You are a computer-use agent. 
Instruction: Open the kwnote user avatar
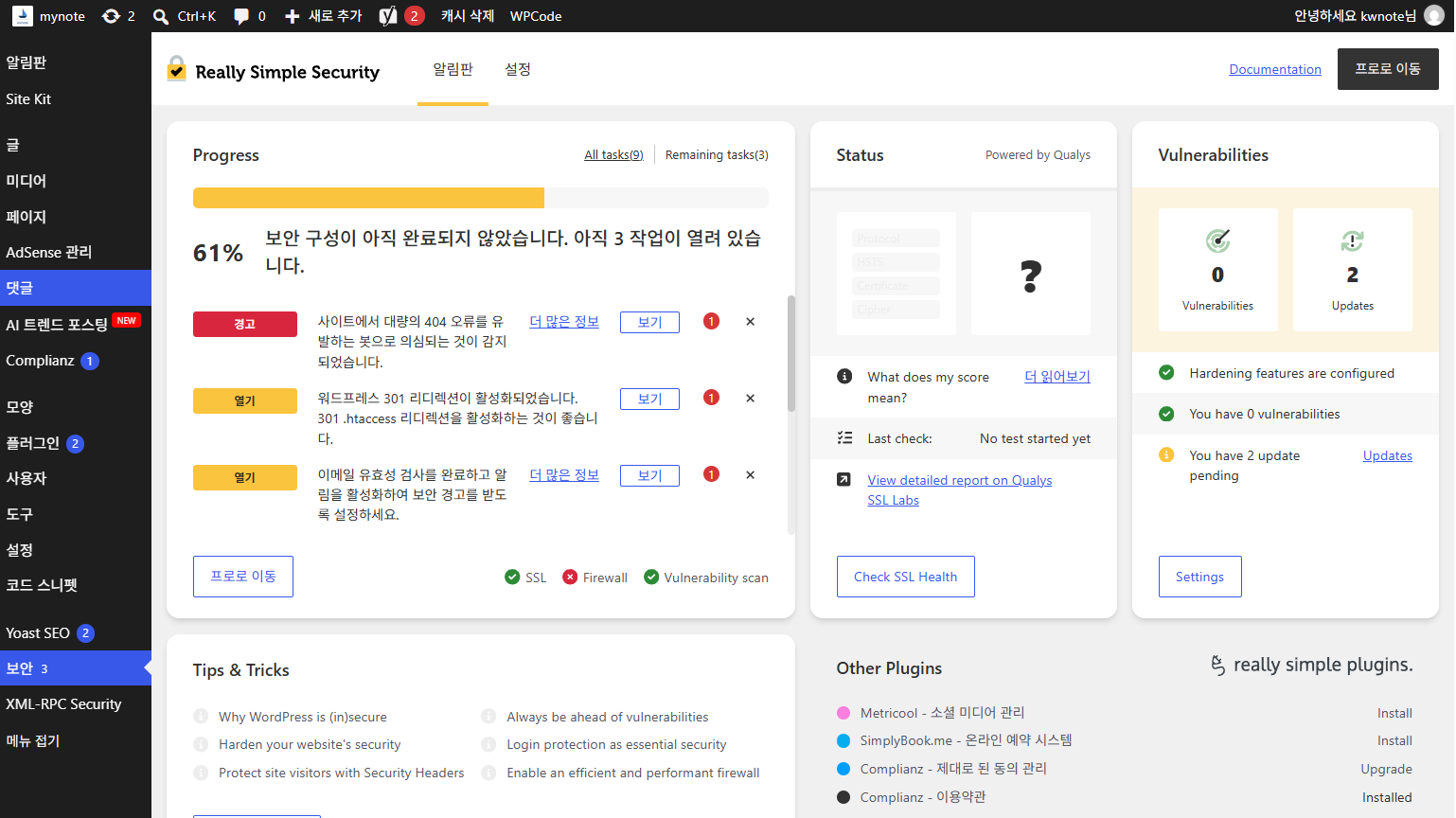click(x=1434, y=16)
